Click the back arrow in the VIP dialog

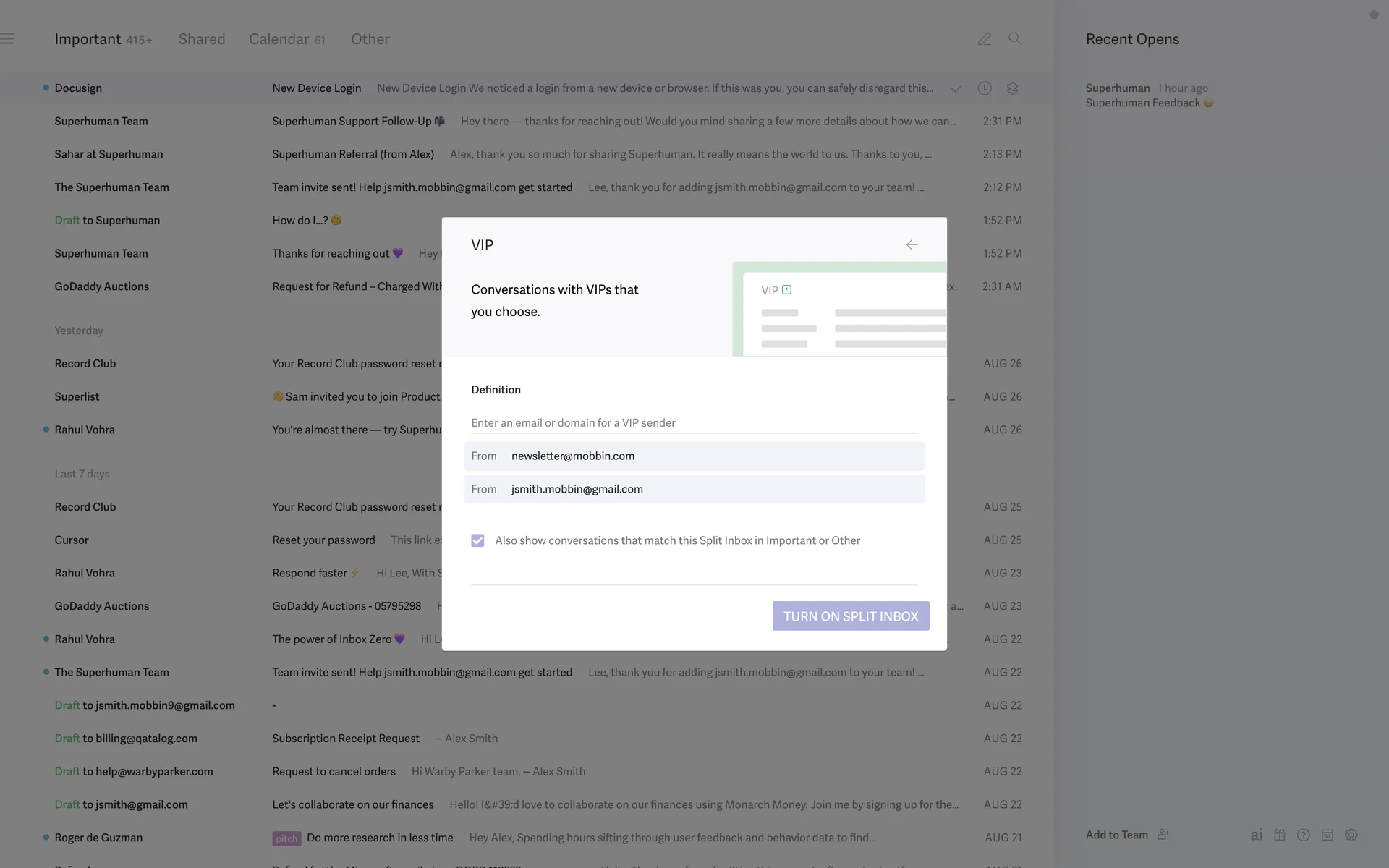912,245
